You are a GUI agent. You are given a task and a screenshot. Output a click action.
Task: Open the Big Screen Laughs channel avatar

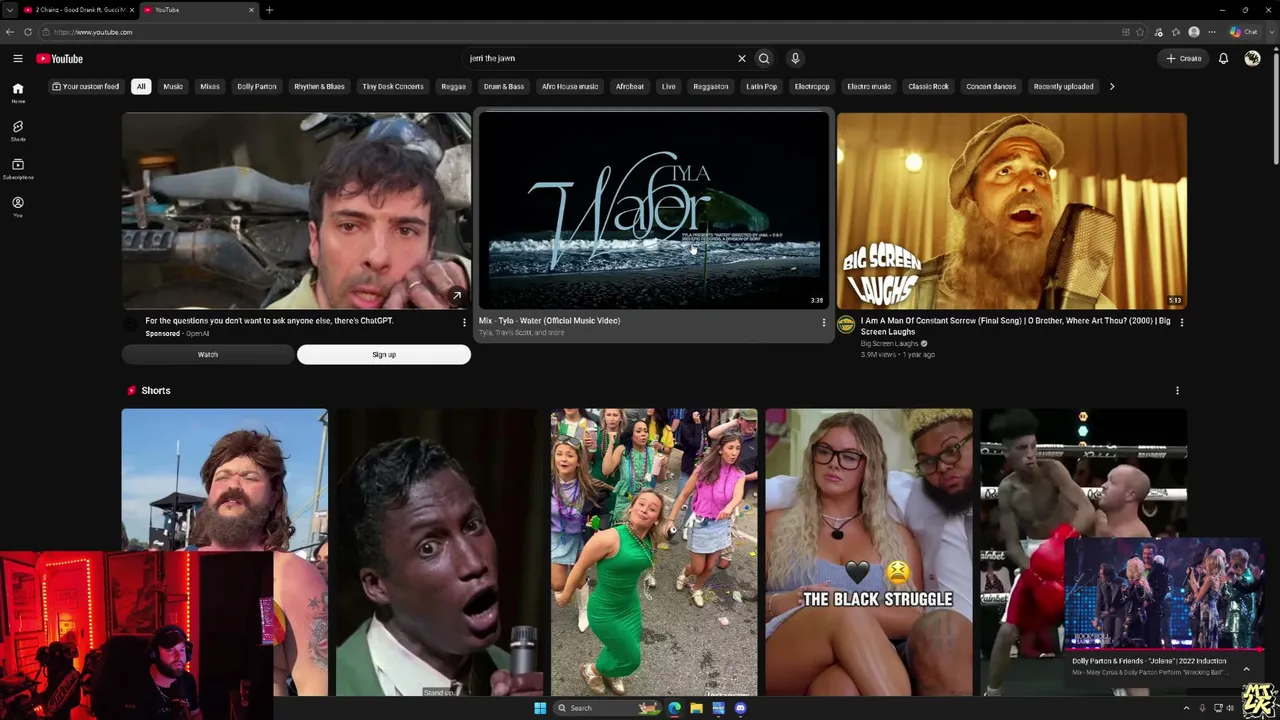pos(846,326)
